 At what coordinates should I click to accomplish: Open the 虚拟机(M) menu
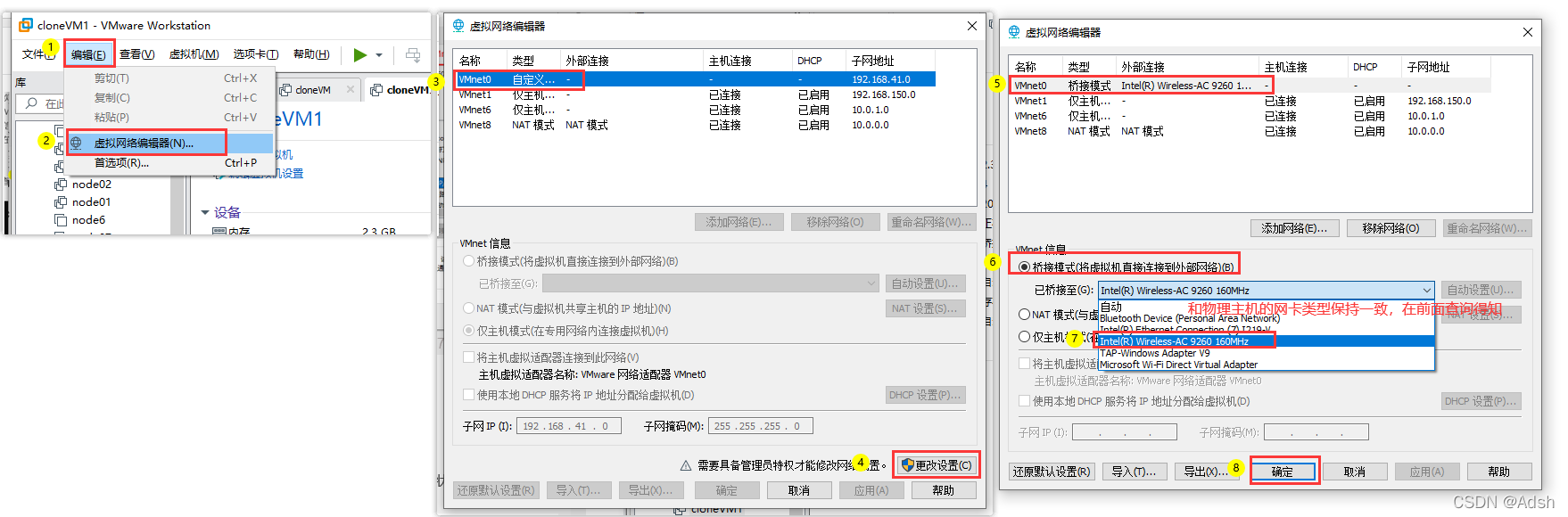(194, 54)
